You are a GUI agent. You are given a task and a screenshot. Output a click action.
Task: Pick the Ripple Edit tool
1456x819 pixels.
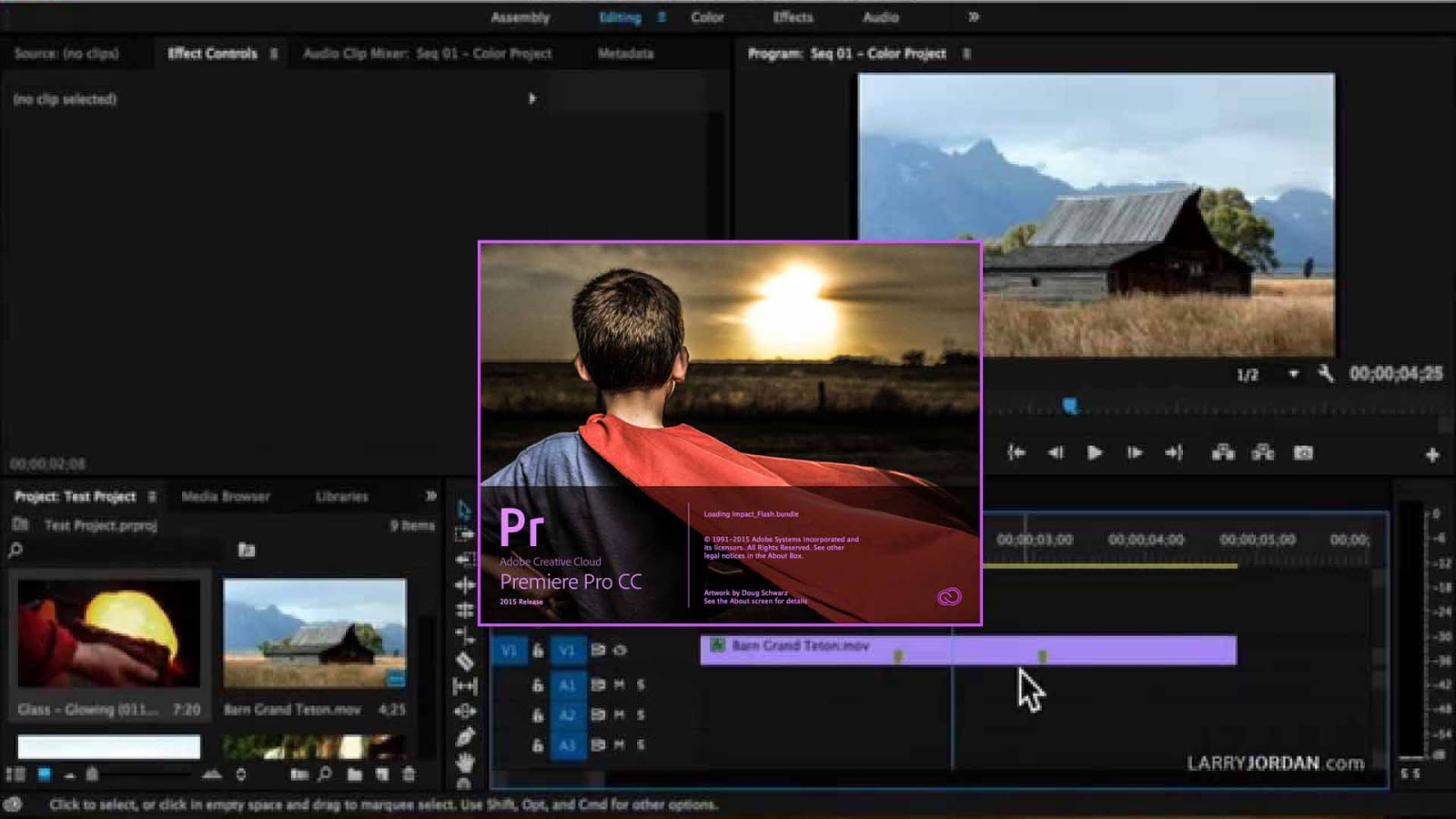462,558
